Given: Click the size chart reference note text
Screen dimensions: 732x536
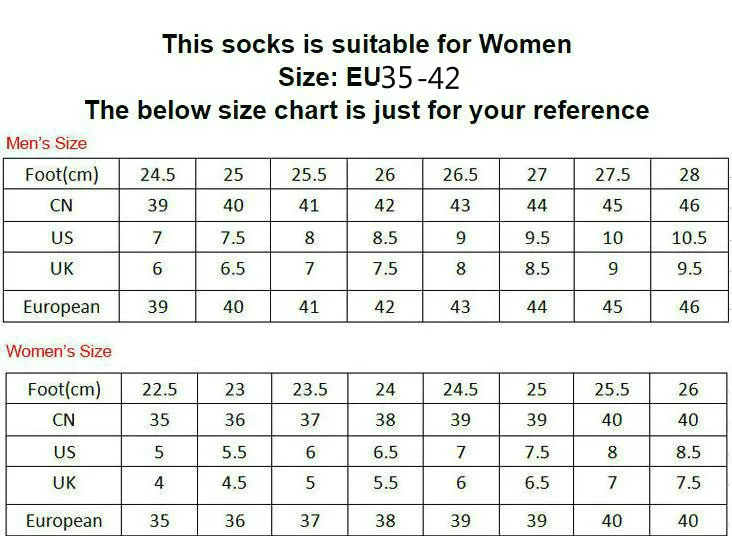Looking at the screenshot, I should [x=366, y=110].
